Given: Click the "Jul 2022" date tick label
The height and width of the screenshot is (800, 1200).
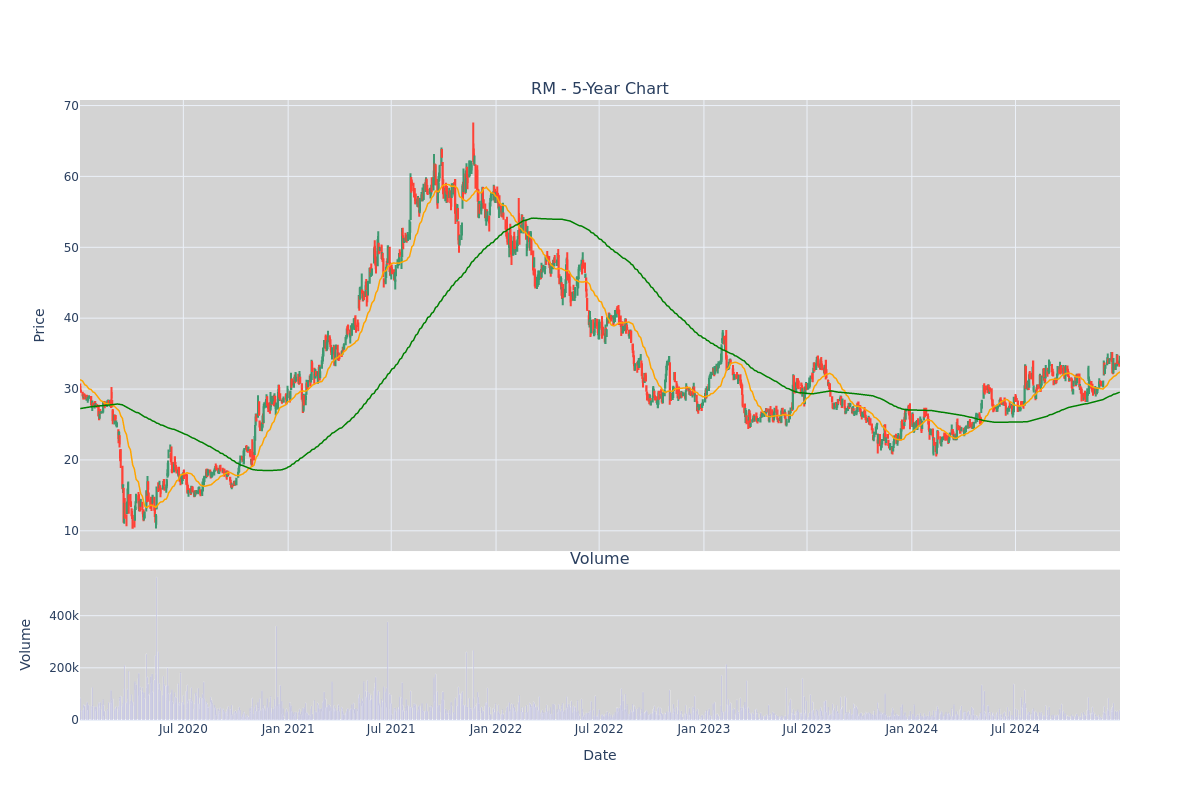Looking at the screenshot, I should pos(599,729).
